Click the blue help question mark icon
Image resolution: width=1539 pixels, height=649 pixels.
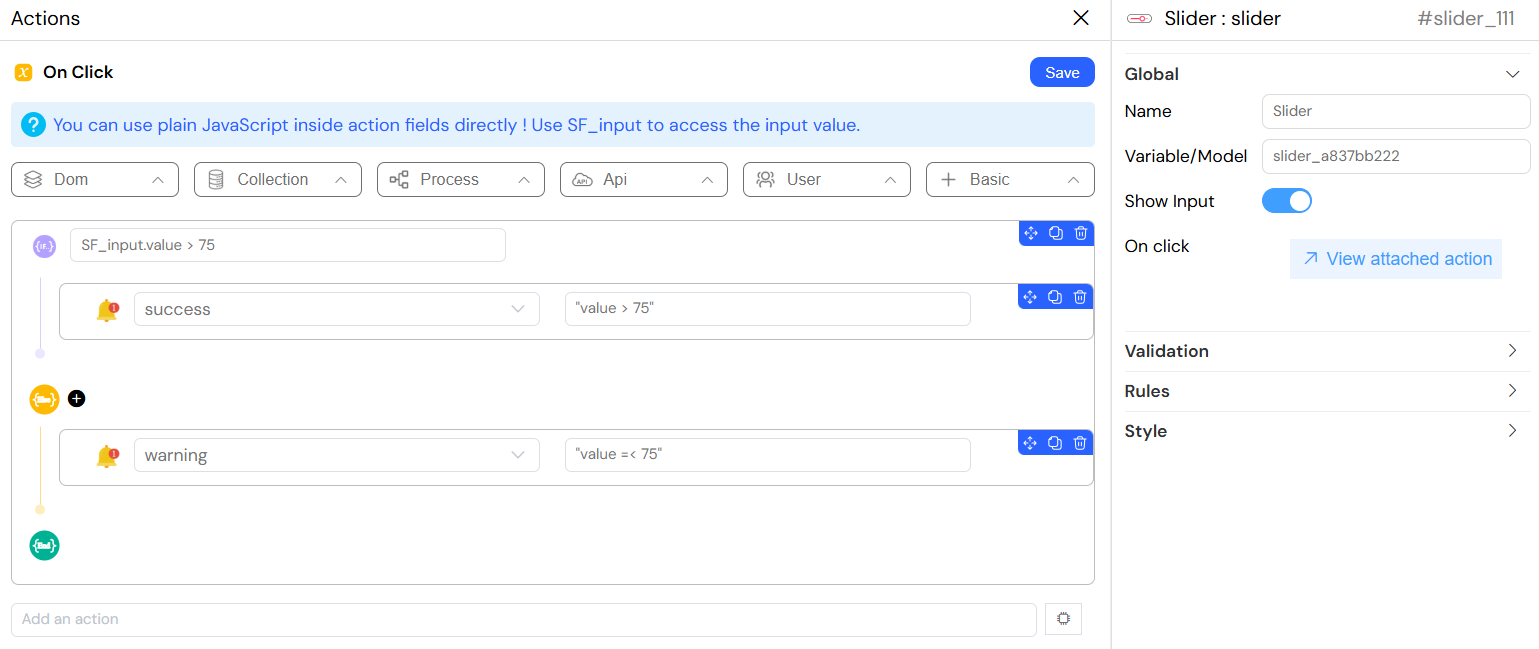[x=34, y=125]
